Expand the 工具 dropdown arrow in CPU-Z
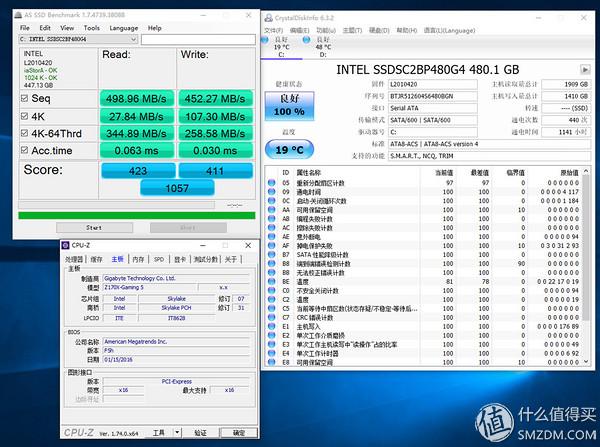 [x=177, y=432]
